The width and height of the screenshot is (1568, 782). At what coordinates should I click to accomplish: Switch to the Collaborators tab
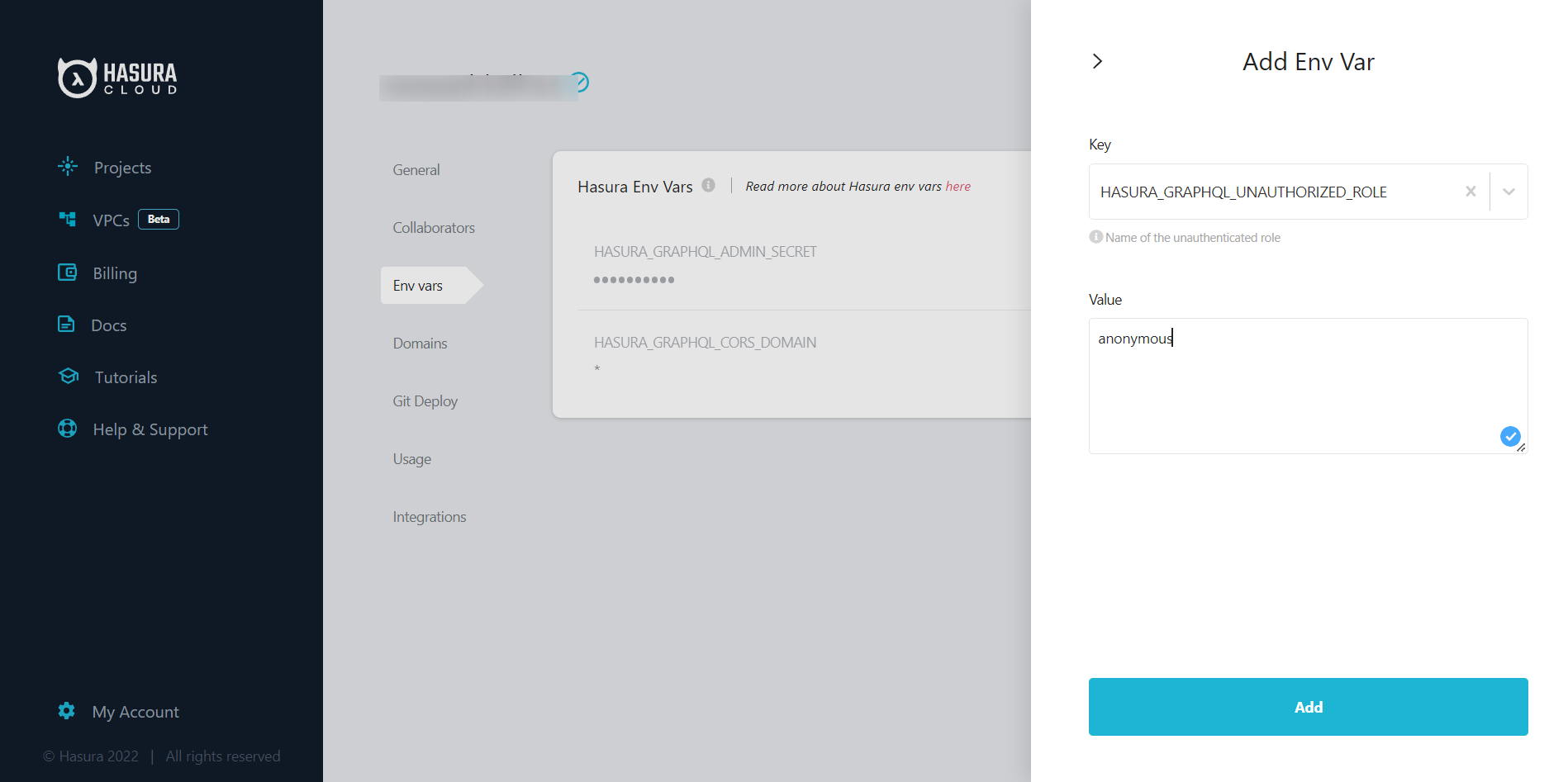click(x=434, y=228)
